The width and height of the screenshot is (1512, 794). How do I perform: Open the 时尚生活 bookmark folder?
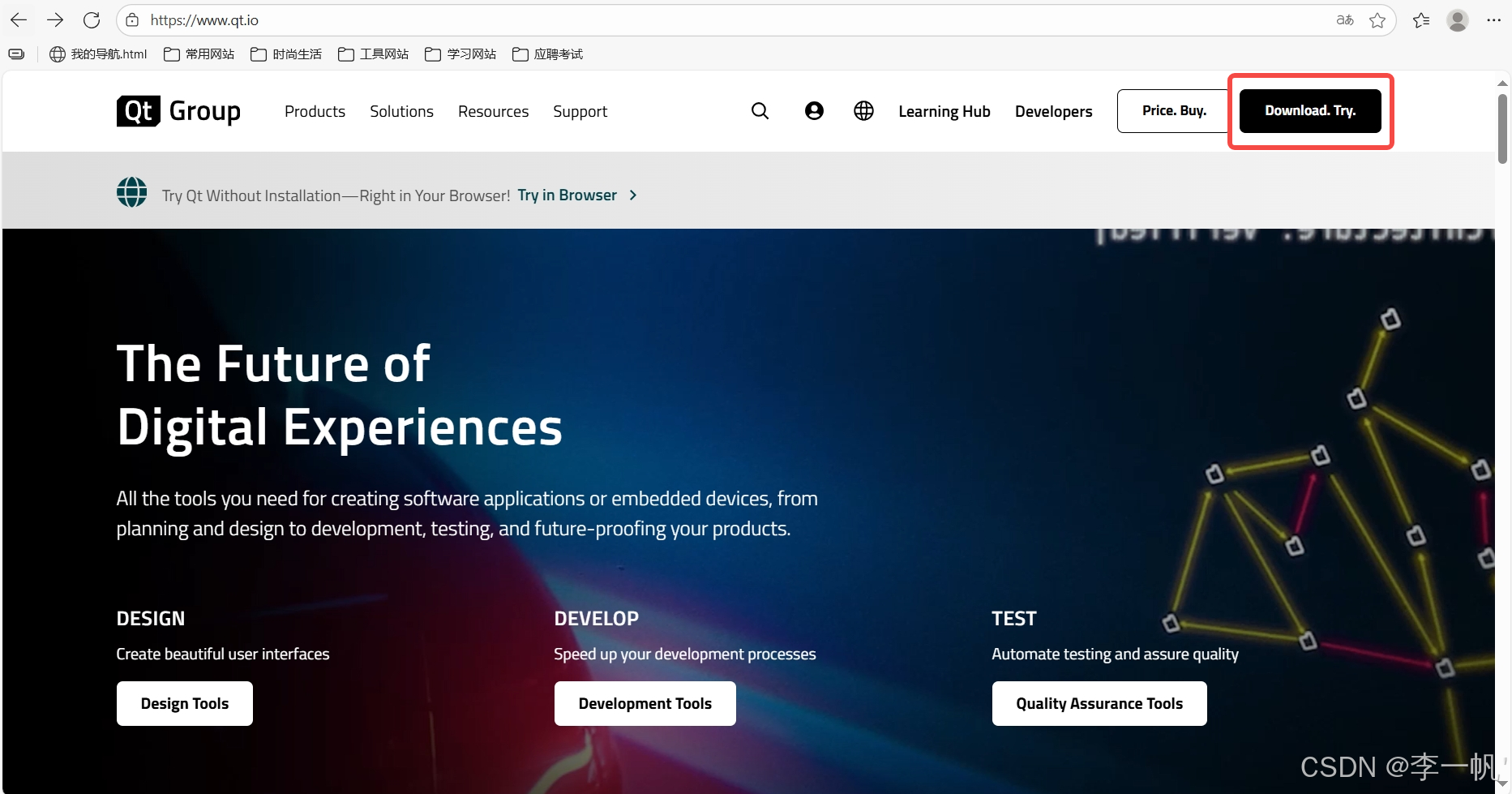click(286, 54)
